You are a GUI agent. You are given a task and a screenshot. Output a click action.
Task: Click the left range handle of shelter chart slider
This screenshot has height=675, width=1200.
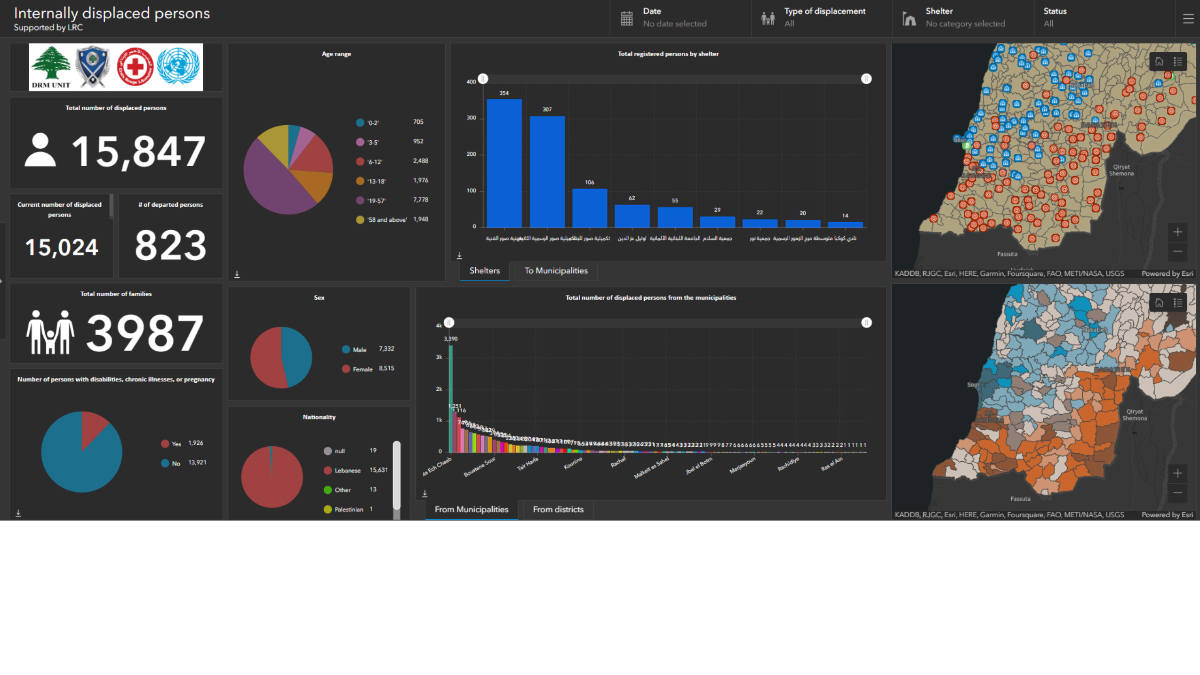coord(483,79)
